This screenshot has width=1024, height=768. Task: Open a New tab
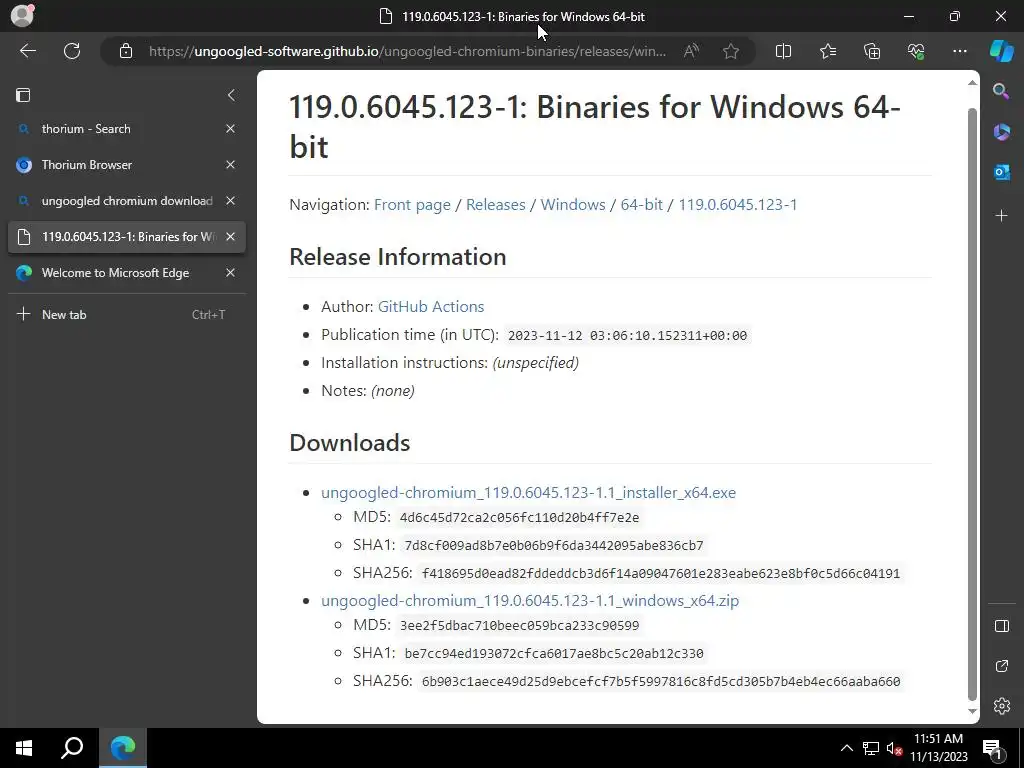127,314
